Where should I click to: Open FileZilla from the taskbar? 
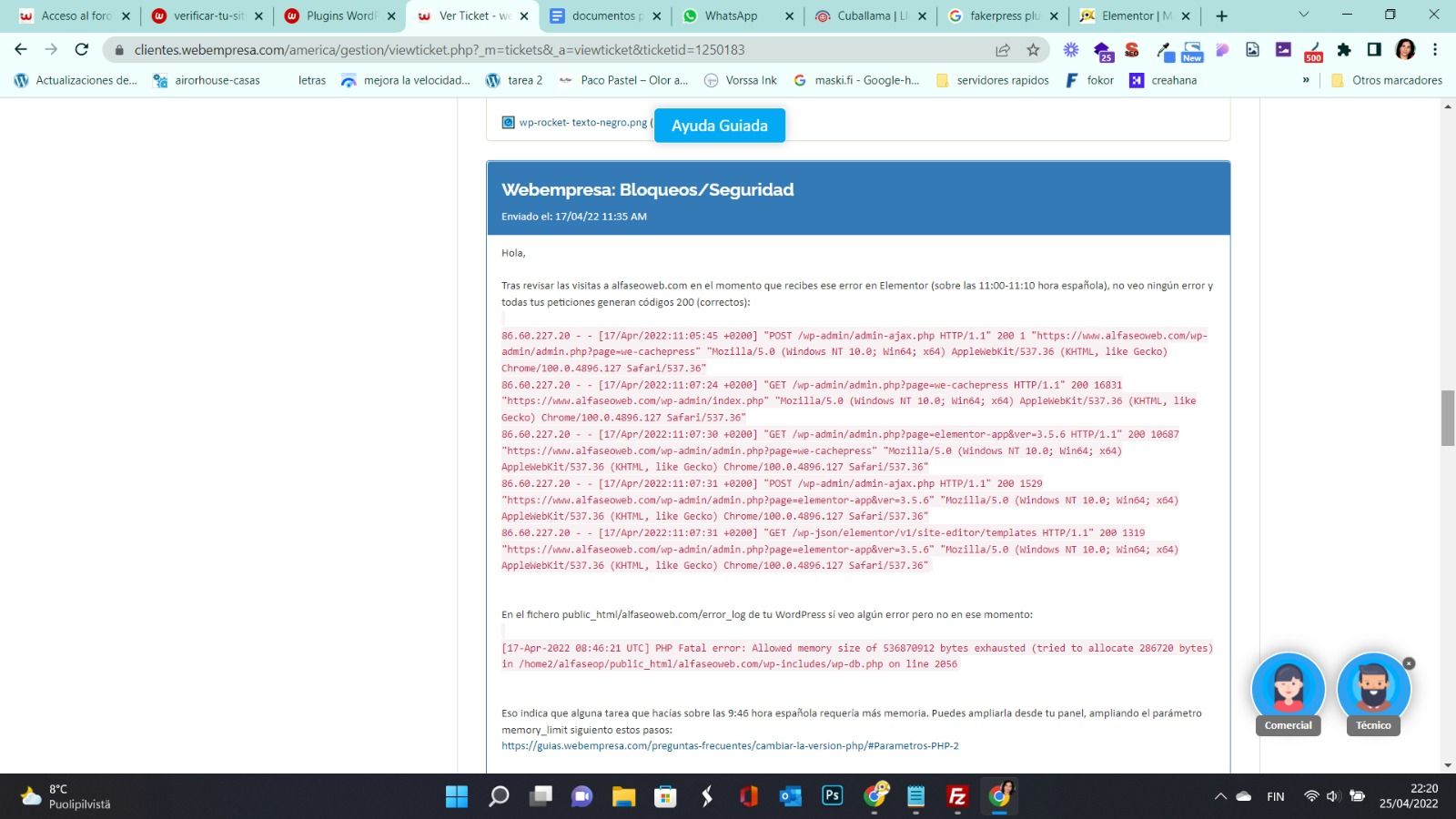[957, 796]
